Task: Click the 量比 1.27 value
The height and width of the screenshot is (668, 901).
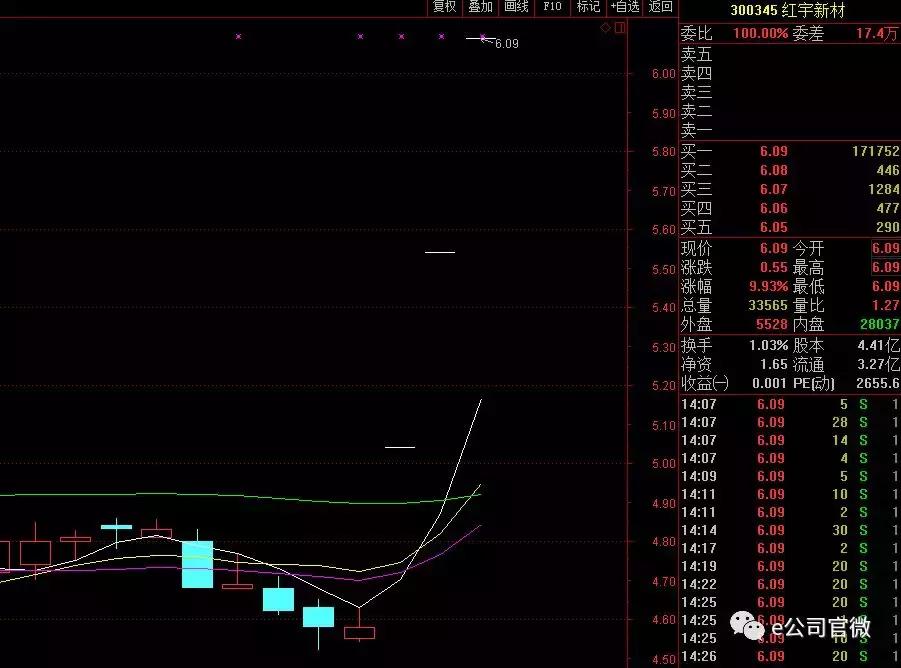Action: pos(886,305)
